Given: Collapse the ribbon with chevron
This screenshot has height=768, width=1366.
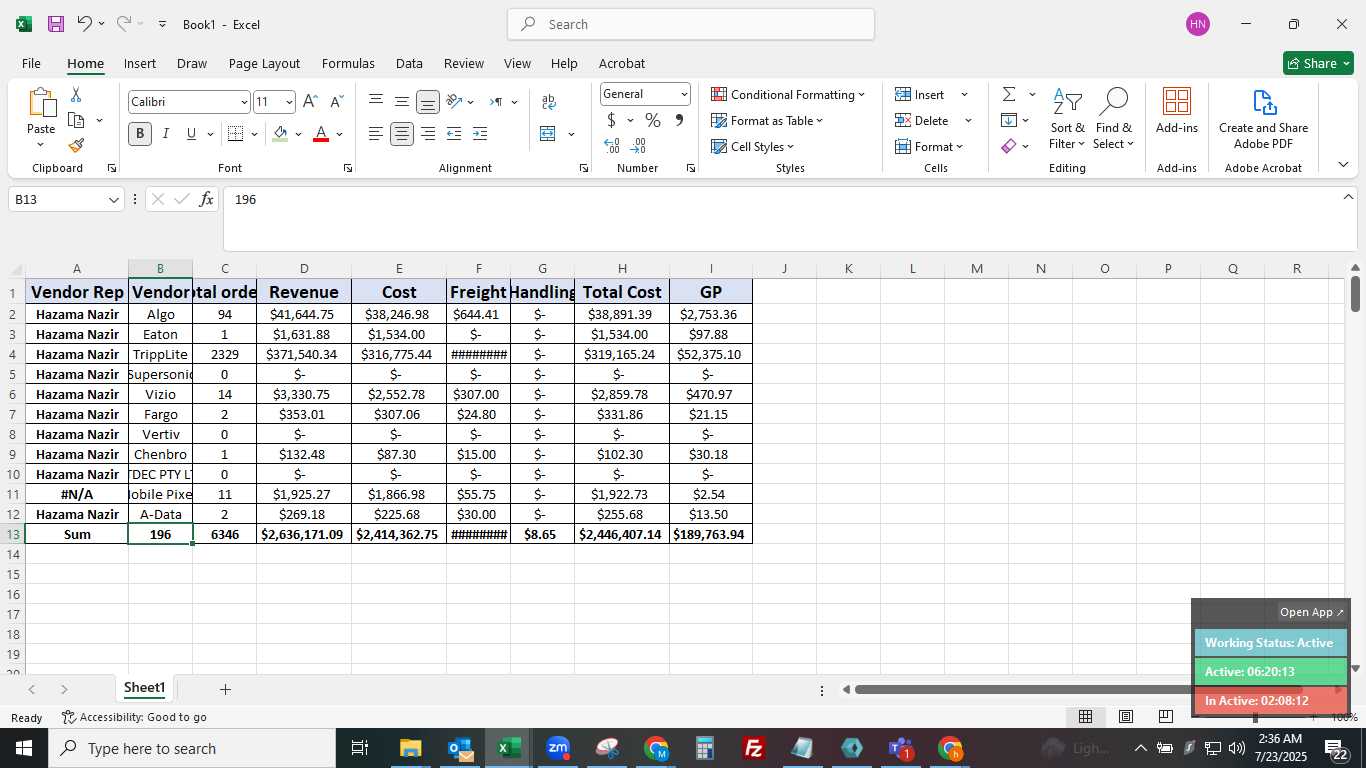Looking at the screenshot, I should tap(1343, 164).
